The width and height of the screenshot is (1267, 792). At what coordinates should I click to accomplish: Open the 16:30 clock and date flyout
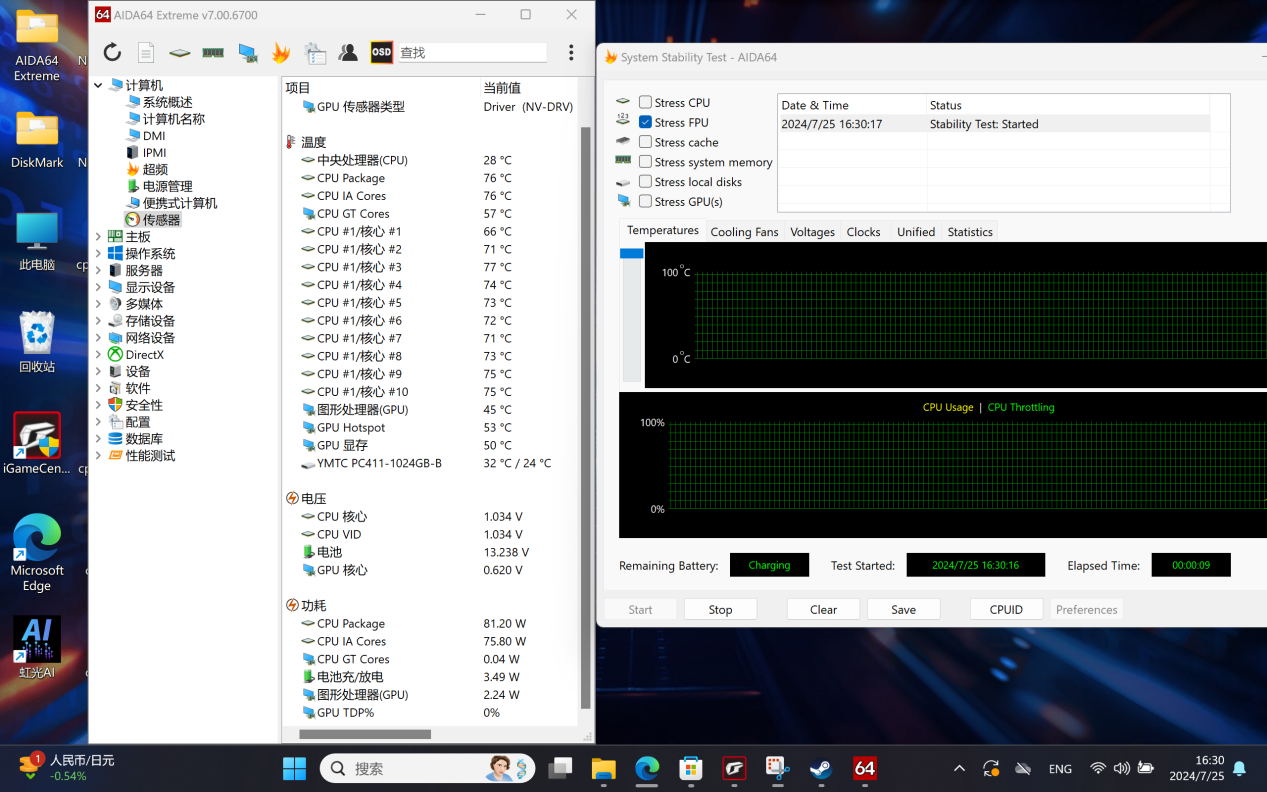pyautogui.click(x=1196, y=768)
